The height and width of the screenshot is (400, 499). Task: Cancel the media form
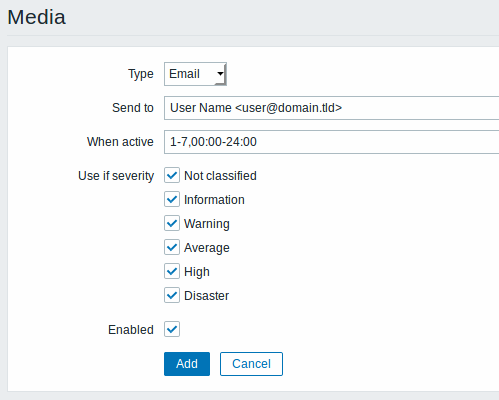[x=251, y=364]
